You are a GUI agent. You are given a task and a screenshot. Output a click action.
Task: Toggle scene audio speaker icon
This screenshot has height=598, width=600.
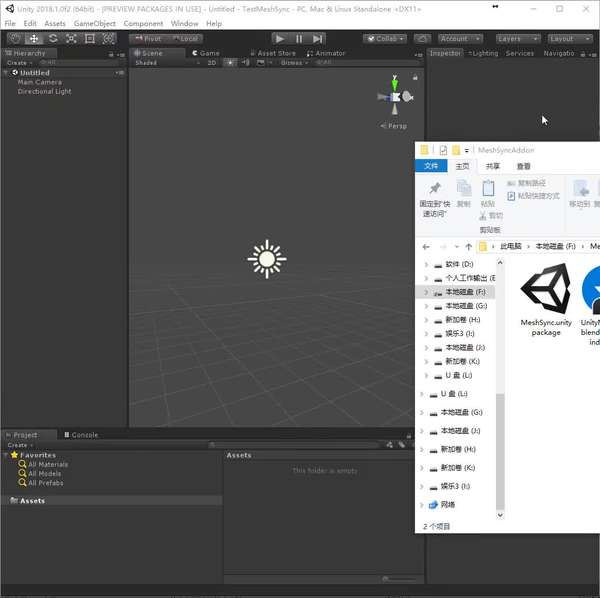(x=245, y=62)
